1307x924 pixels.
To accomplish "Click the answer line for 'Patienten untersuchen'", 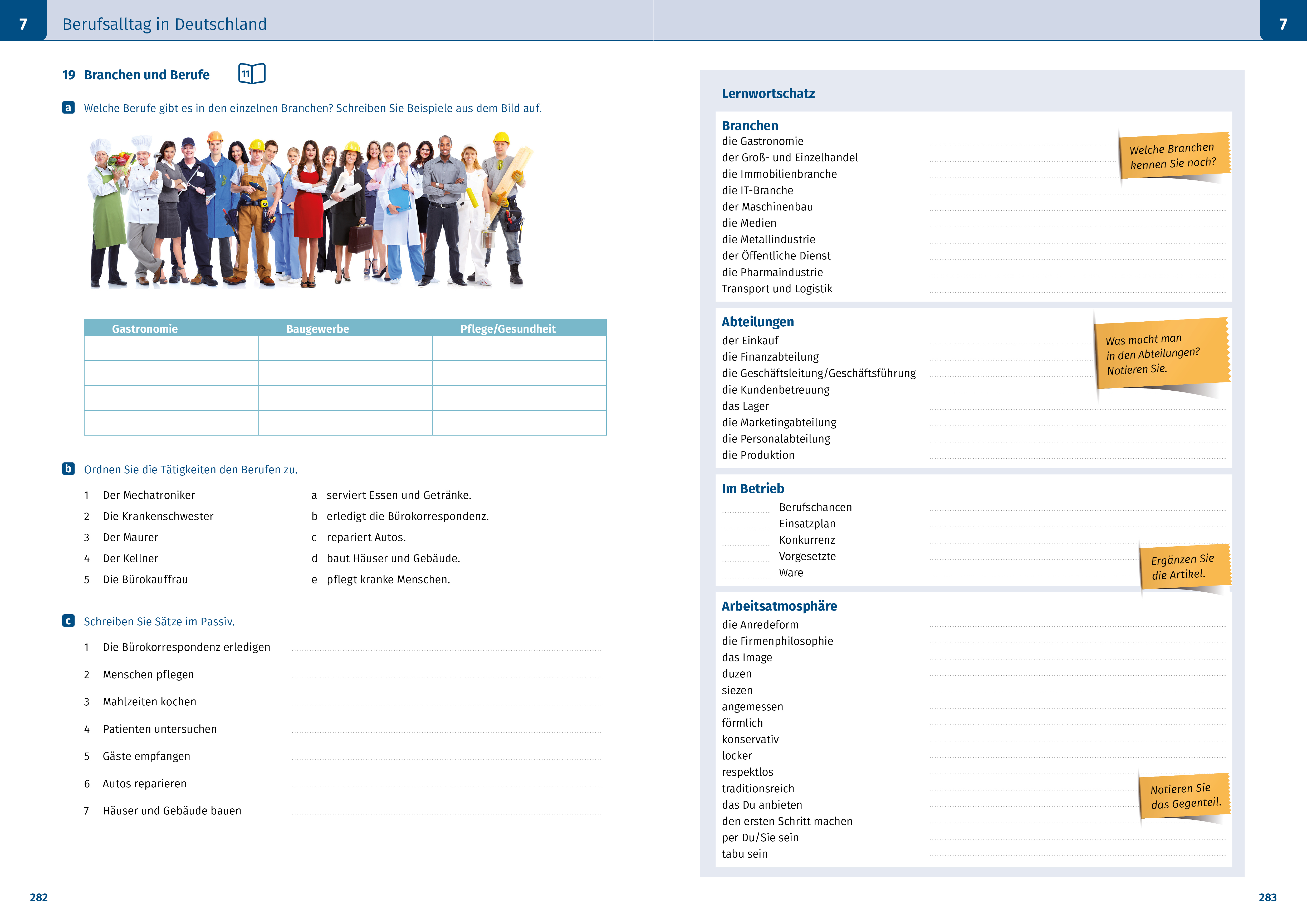I will pos(447,729).
